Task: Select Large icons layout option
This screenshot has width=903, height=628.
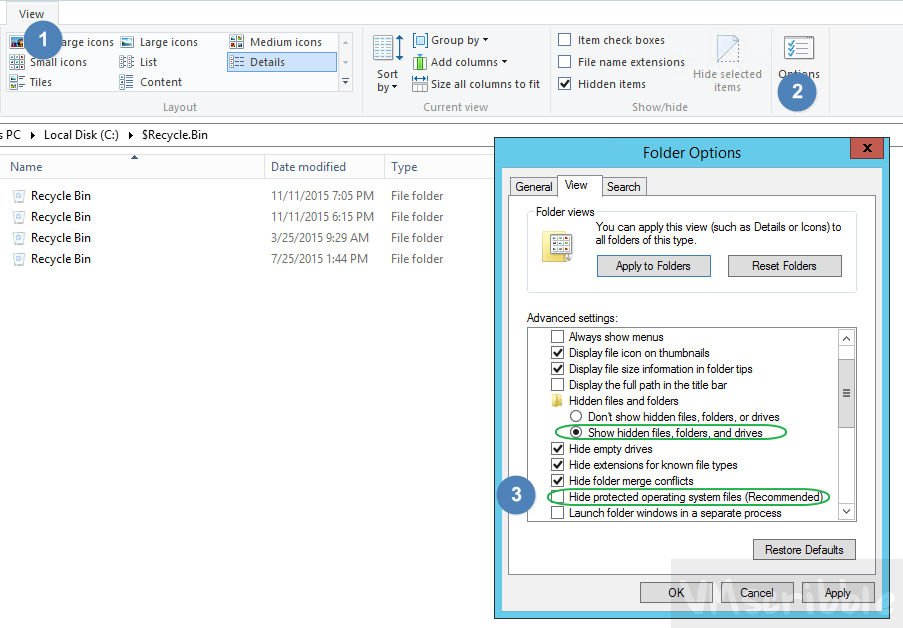Action: [x=159, y=42]
